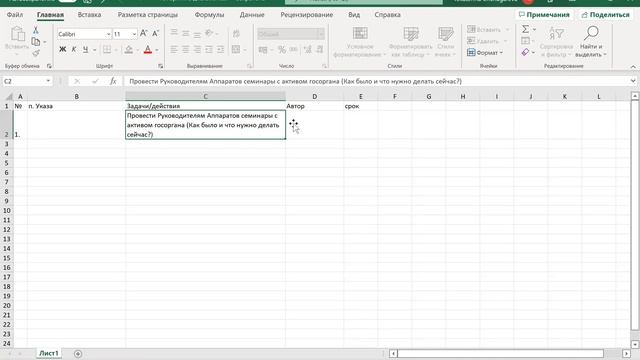This screenshot has width=640, height=360.
Task: Open Условное форматирование dropdown
Action: point(360,42)
